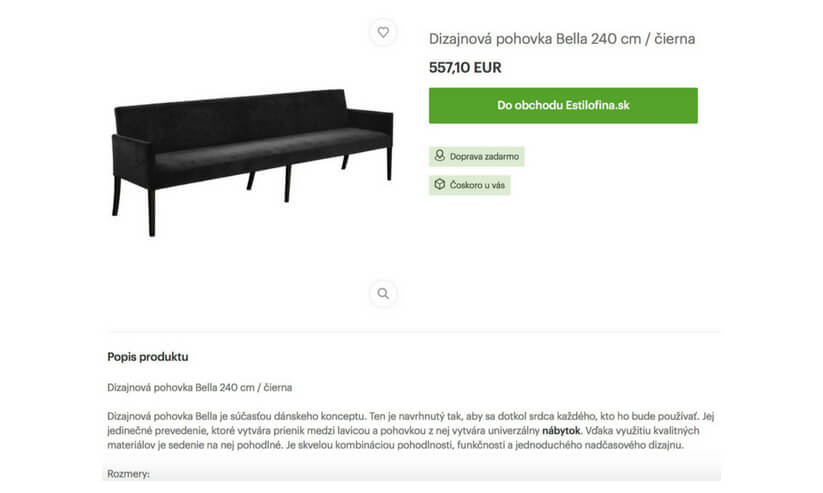823x493 pixels.
Task: Click the sofa's seat cushion in the image
Action: [x=270, y=151]
